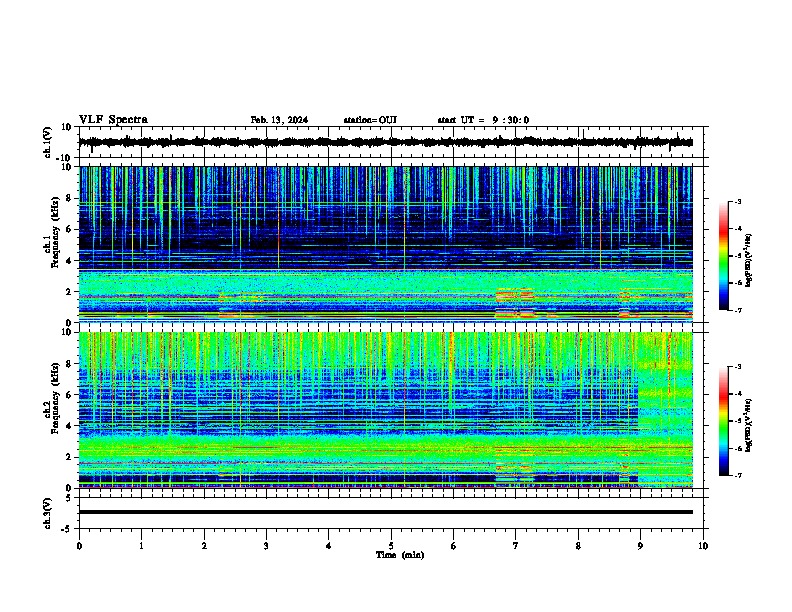This screenshot has height=612, width=792.
Task: Click the ch.2 spectrogram color scale bar
Action: 724,421
